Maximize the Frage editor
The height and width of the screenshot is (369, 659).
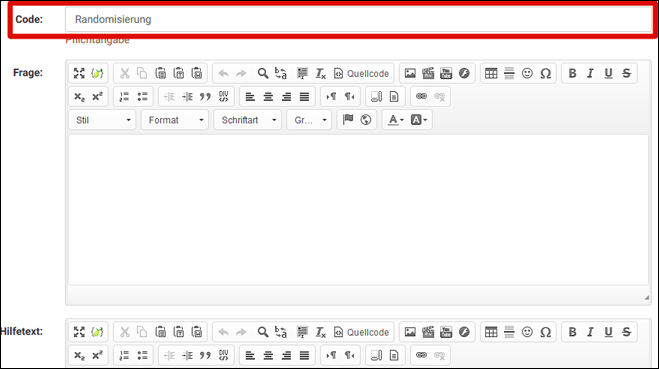pos(79,73)
